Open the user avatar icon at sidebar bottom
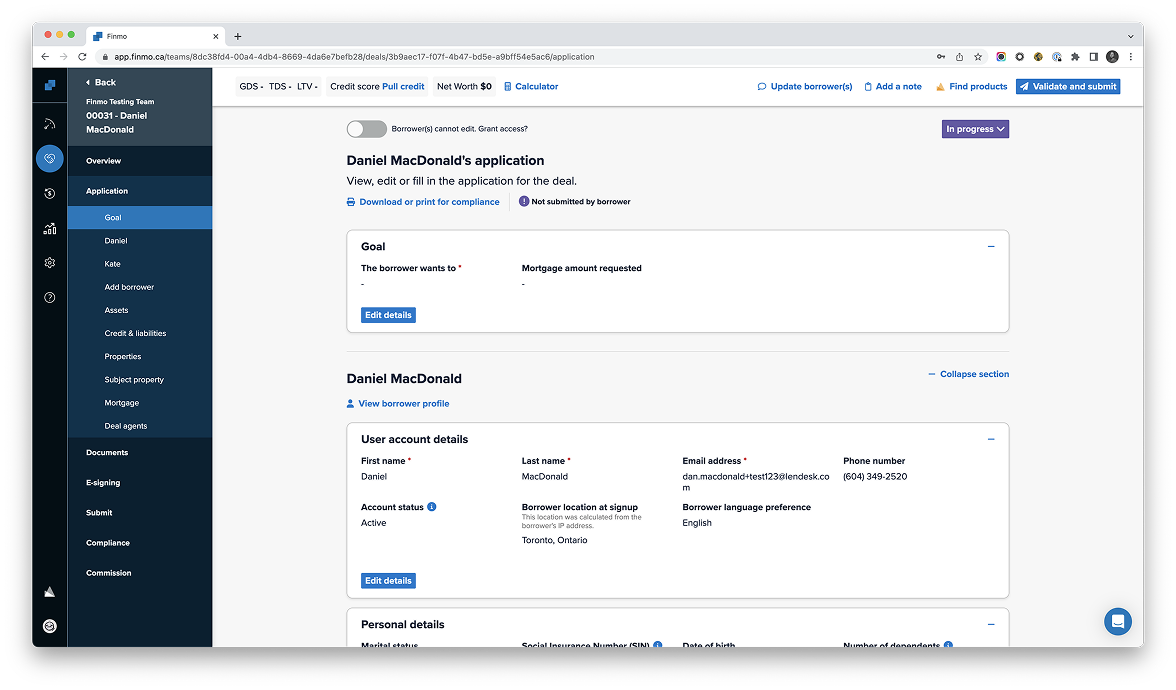Screen dimensions: 1176x690 point(50,626)
